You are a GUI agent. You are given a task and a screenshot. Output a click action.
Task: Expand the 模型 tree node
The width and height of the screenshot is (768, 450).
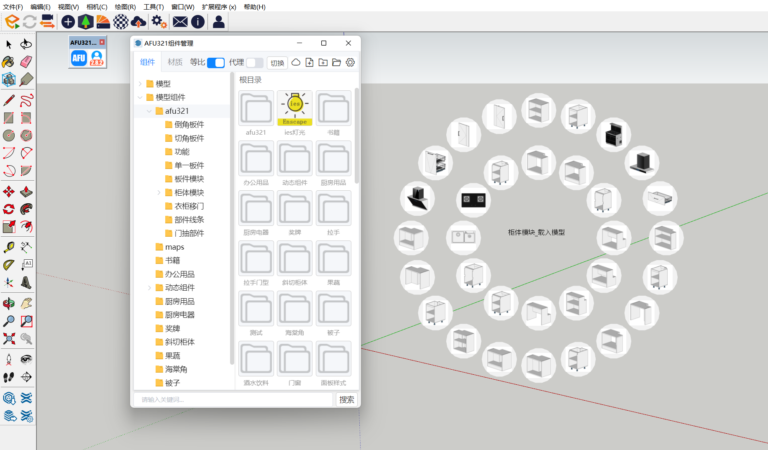tap(140, 84)
